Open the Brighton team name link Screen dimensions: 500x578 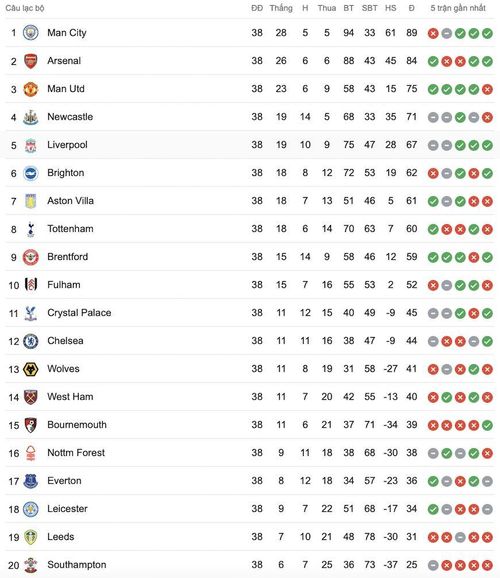pos(66,173)
